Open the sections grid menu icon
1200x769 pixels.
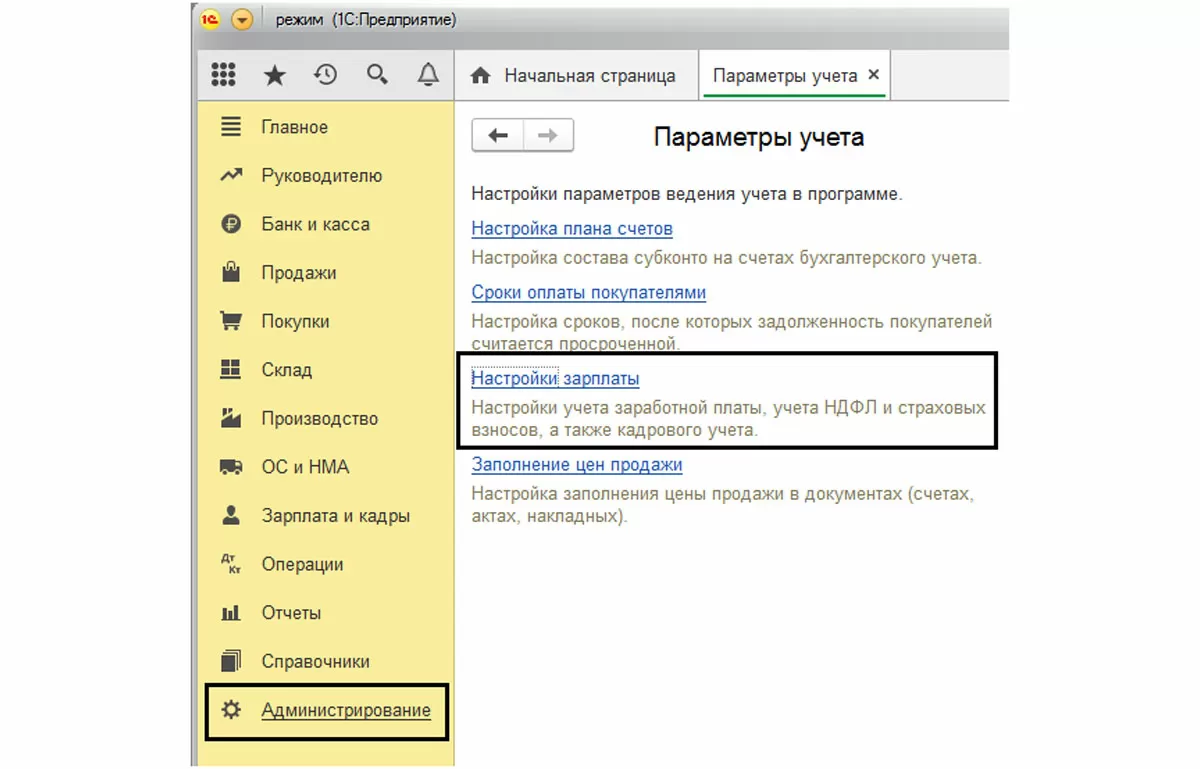223,75
